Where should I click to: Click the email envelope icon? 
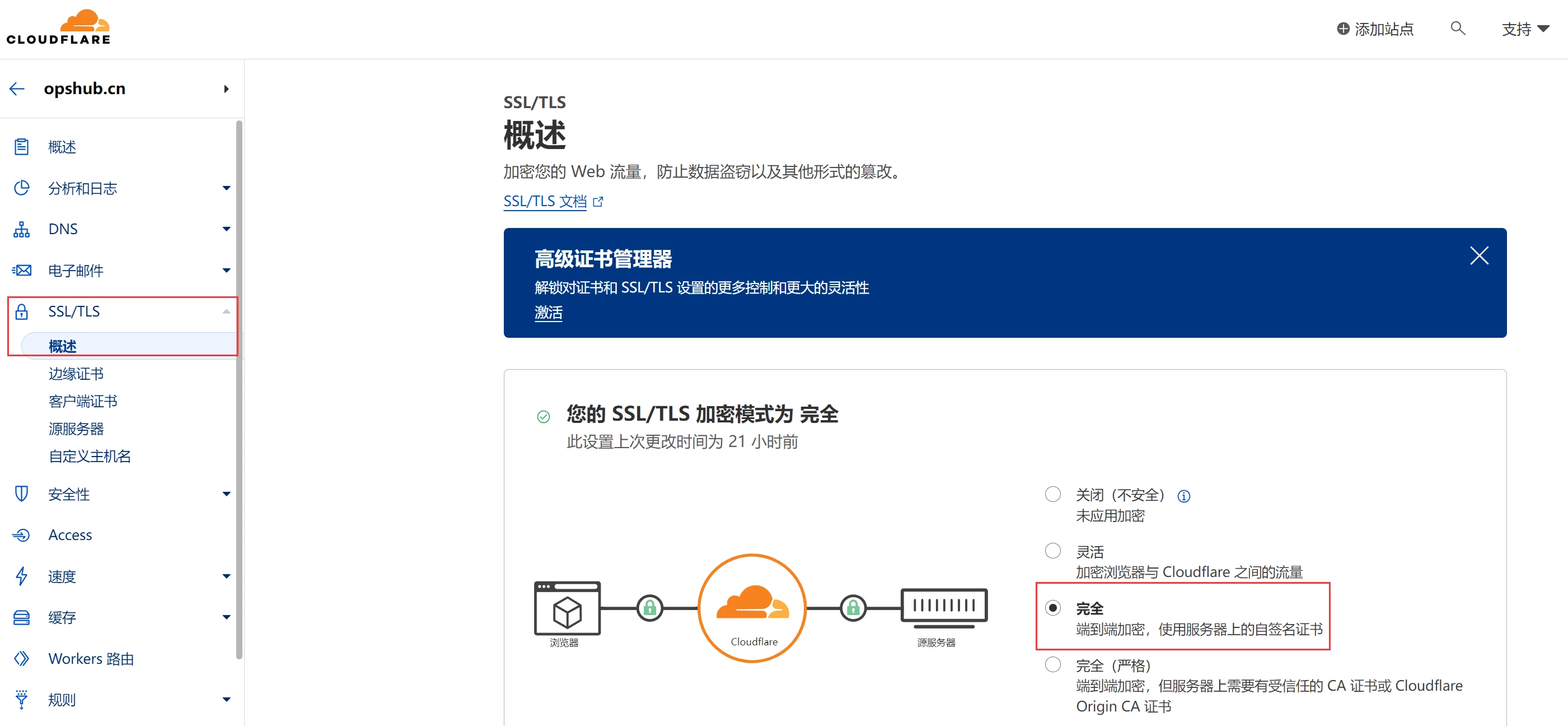point(21,270)
